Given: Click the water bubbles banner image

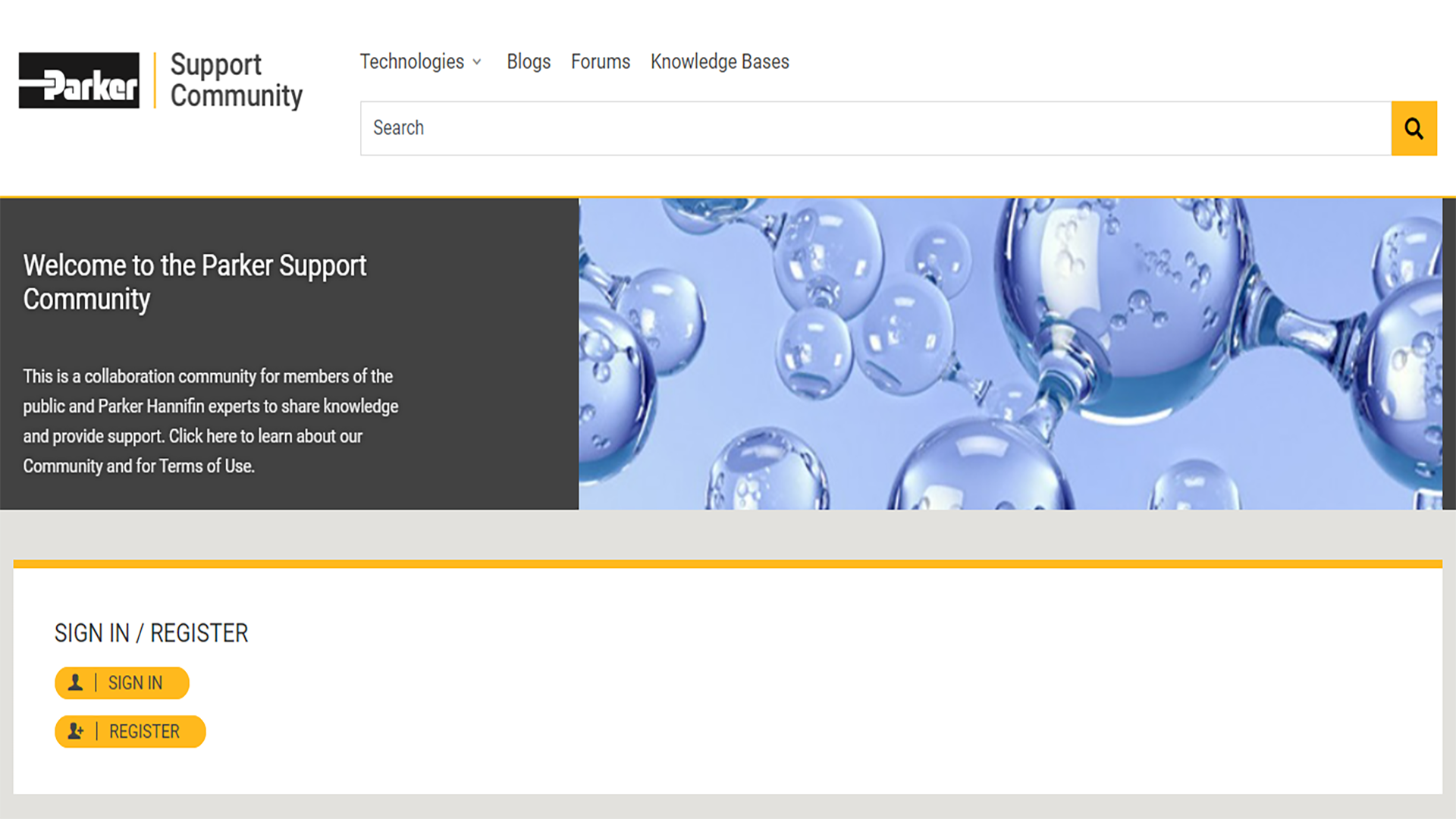Looking at the screenshot, I should point(1009,353).
